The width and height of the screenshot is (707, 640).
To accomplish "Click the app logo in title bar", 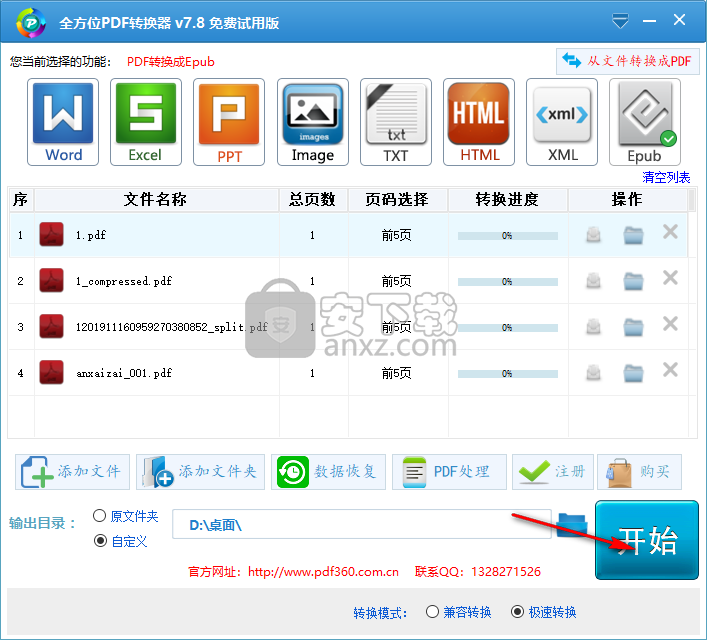I will coord(31,23).
